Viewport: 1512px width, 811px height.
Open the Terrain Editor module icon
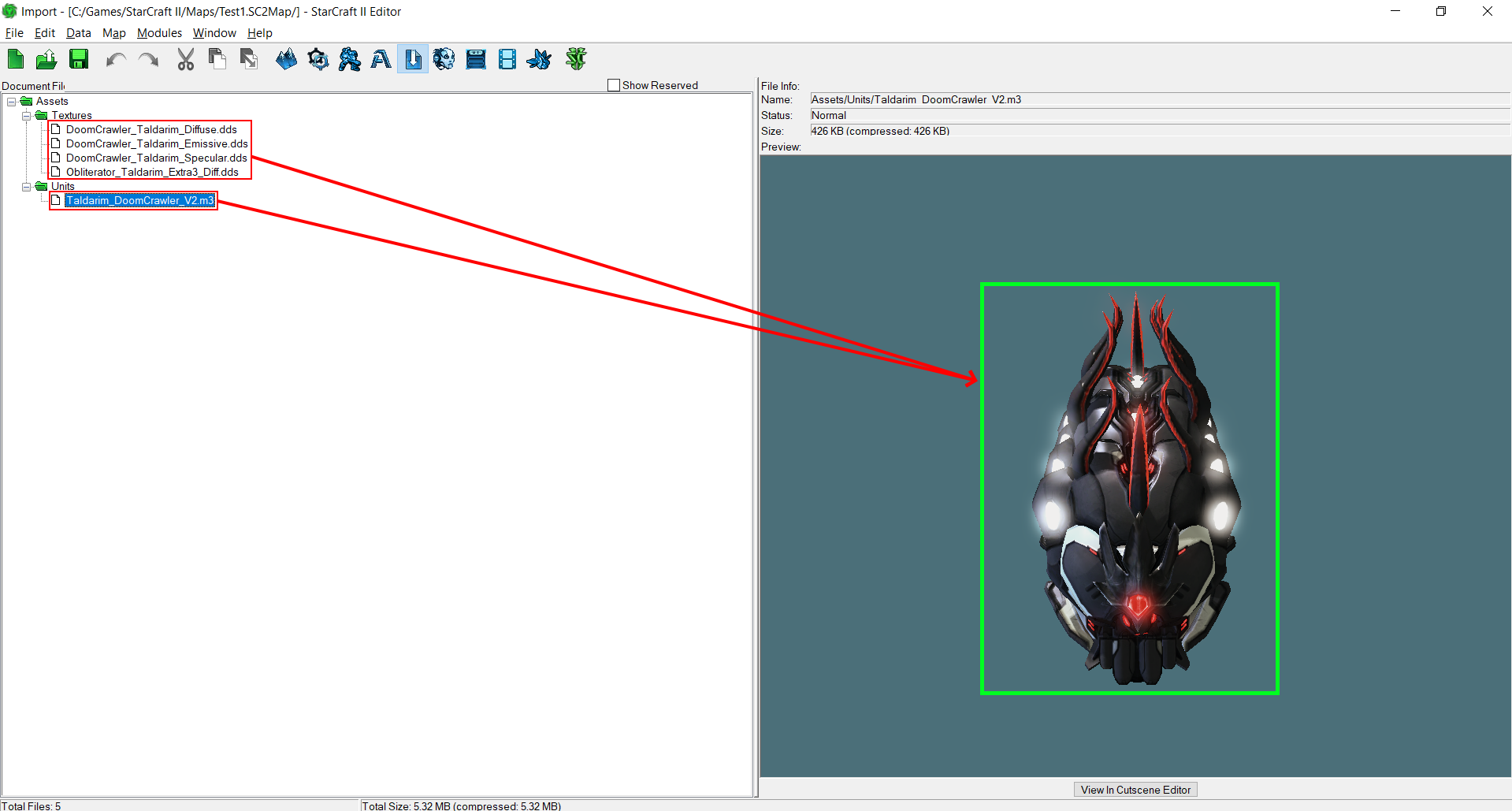click(286, 59)
